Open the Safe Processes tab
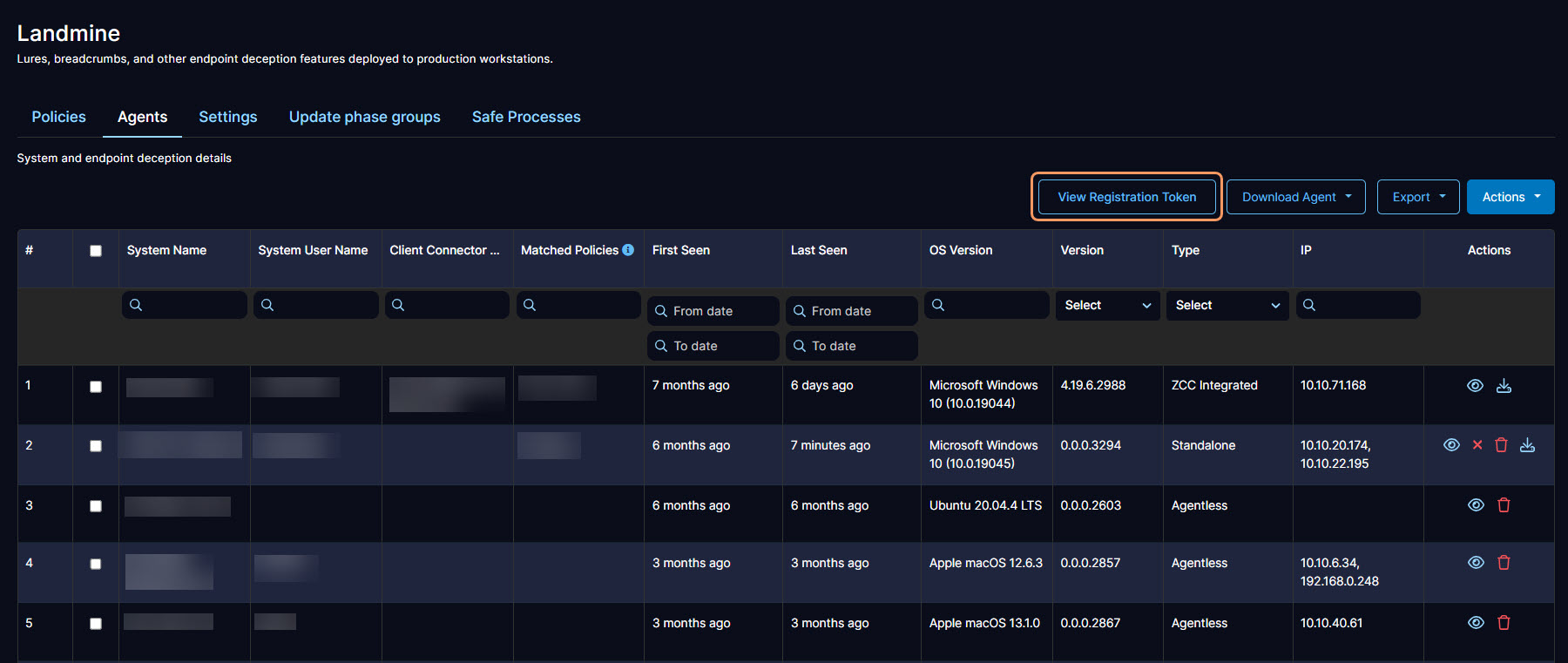 (x=526, y=117)
